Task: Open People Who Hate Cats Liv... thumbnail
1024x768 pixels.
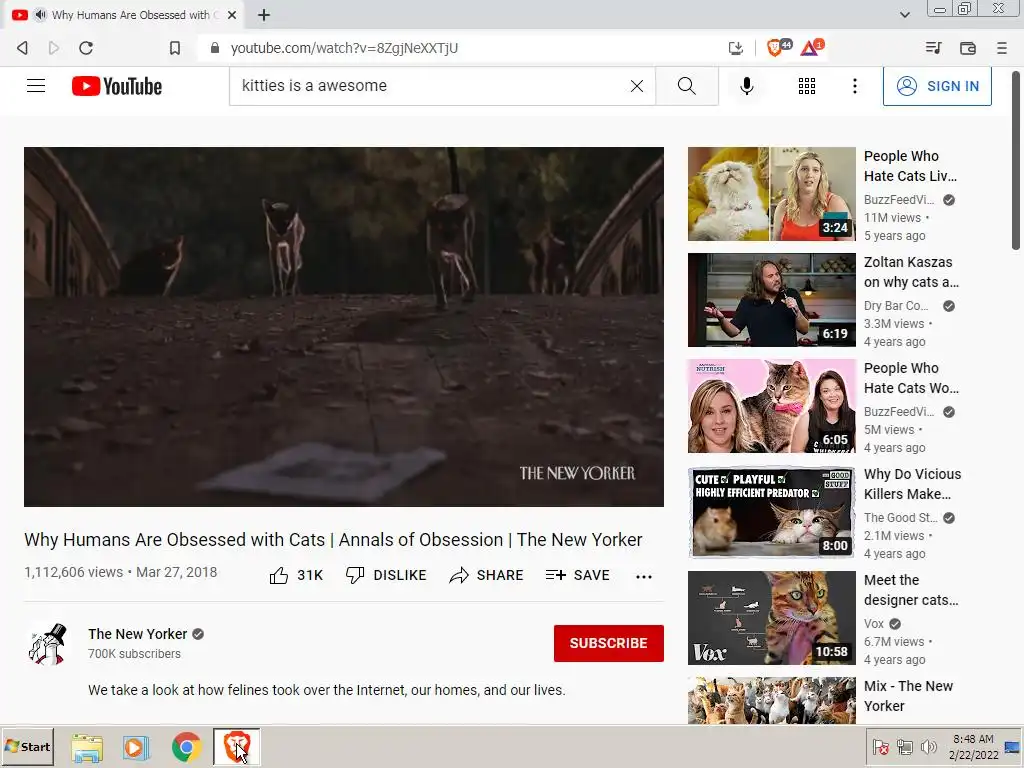Action: [771, 194]
